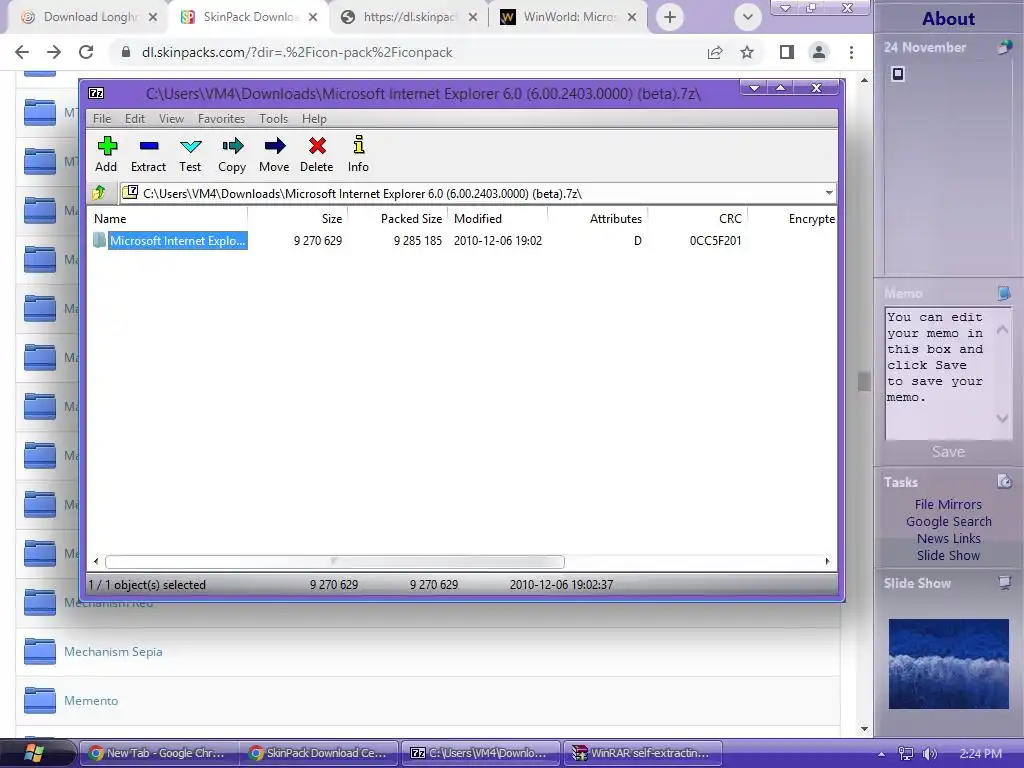Expand the 7-Zip address path dropdown

[x=829, y=193]
